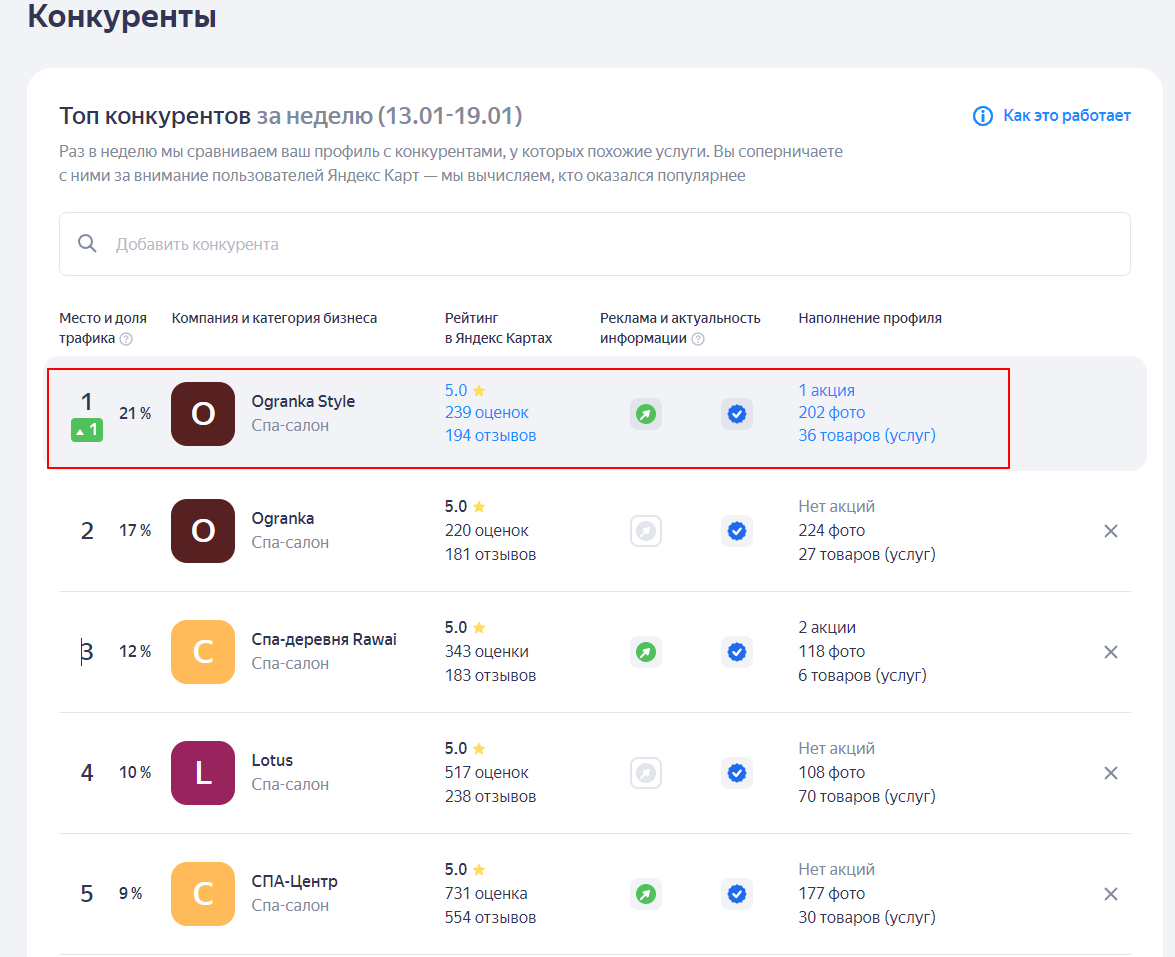
Task: Click the blue verified checkmark in the Ogranka row
Action: 737,531
